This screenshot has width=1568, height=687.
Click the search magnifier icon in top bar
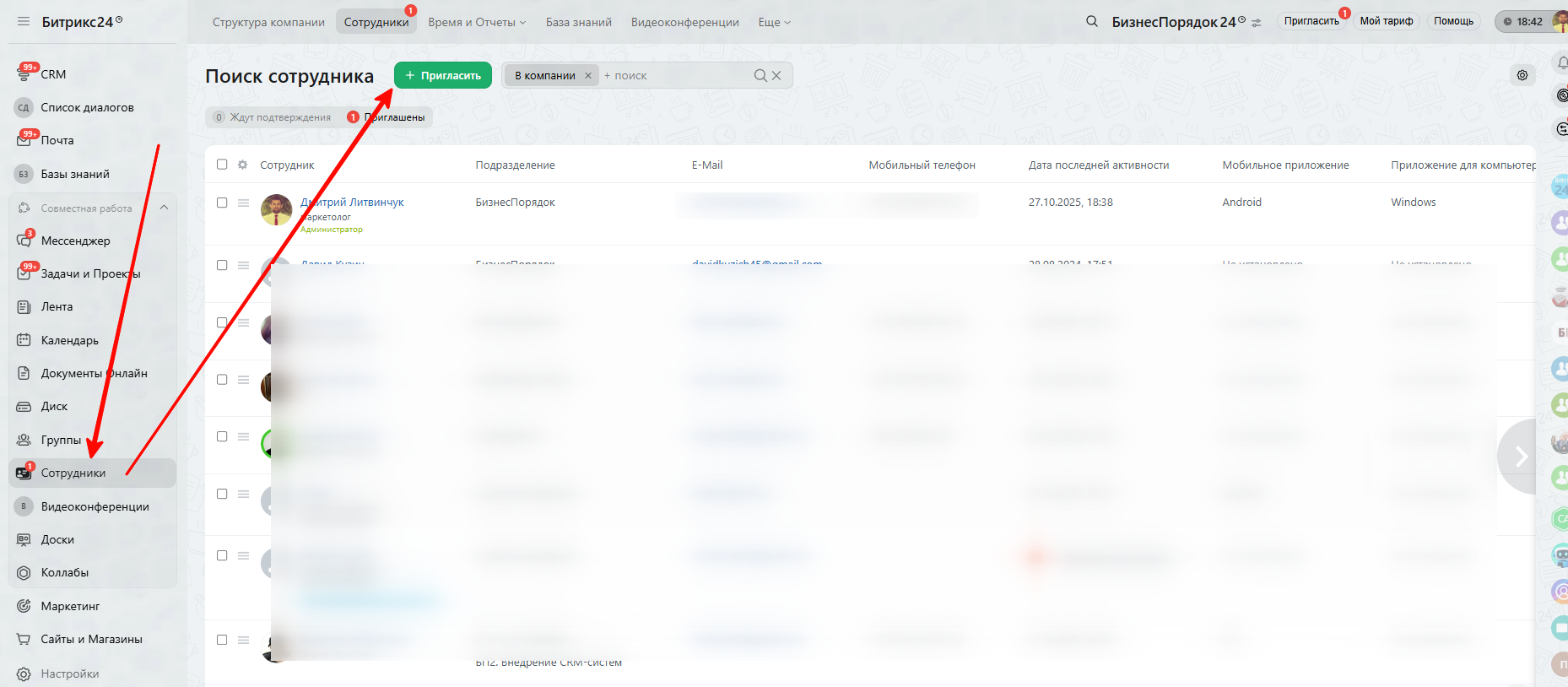(1091, 22)
